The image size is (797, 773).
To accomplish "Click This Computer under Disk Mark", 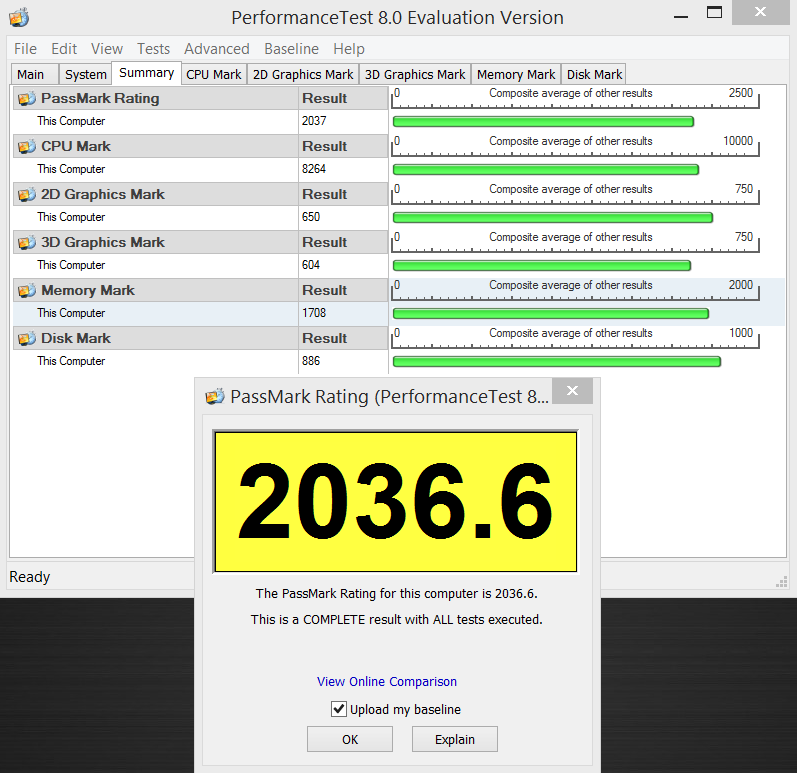I will [x=71, y=361].
